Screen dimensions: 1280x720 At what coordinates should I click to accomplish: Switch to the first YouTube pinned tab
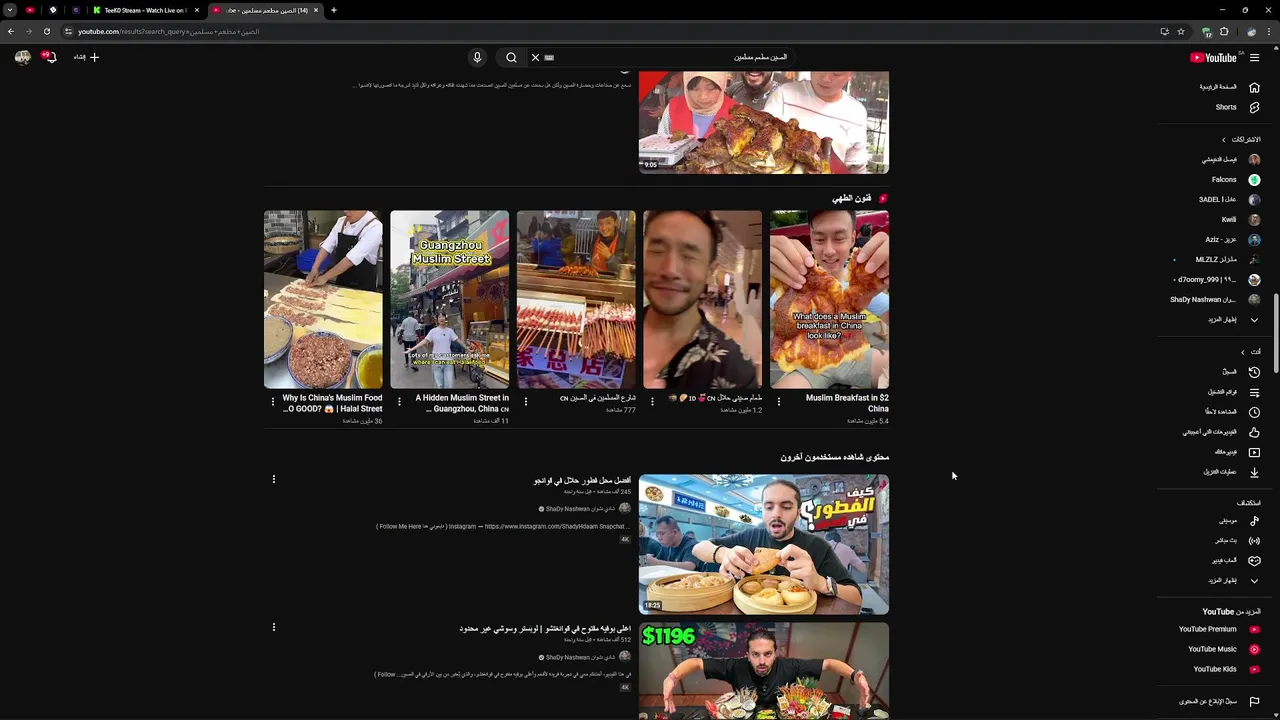click(x=30, y=10)
